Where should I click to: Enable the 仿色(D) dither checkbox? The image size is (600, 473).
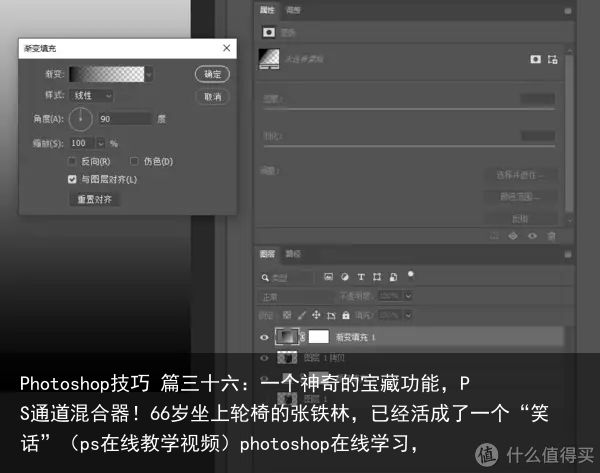[134, 161]
